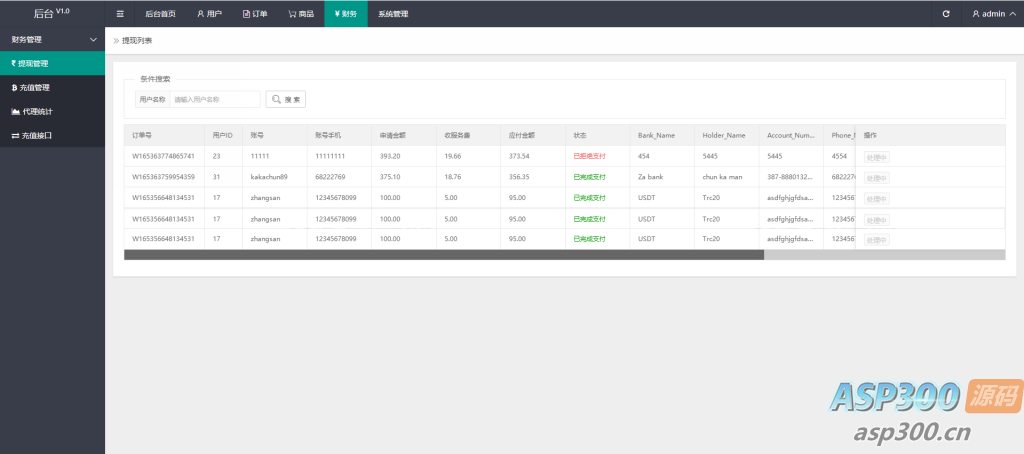Image resolution: width=1024 pixels, height=454 pixels.
Task: Click the magnifier icon in search button
Action: pyautogui.click(x=277, y=100)
